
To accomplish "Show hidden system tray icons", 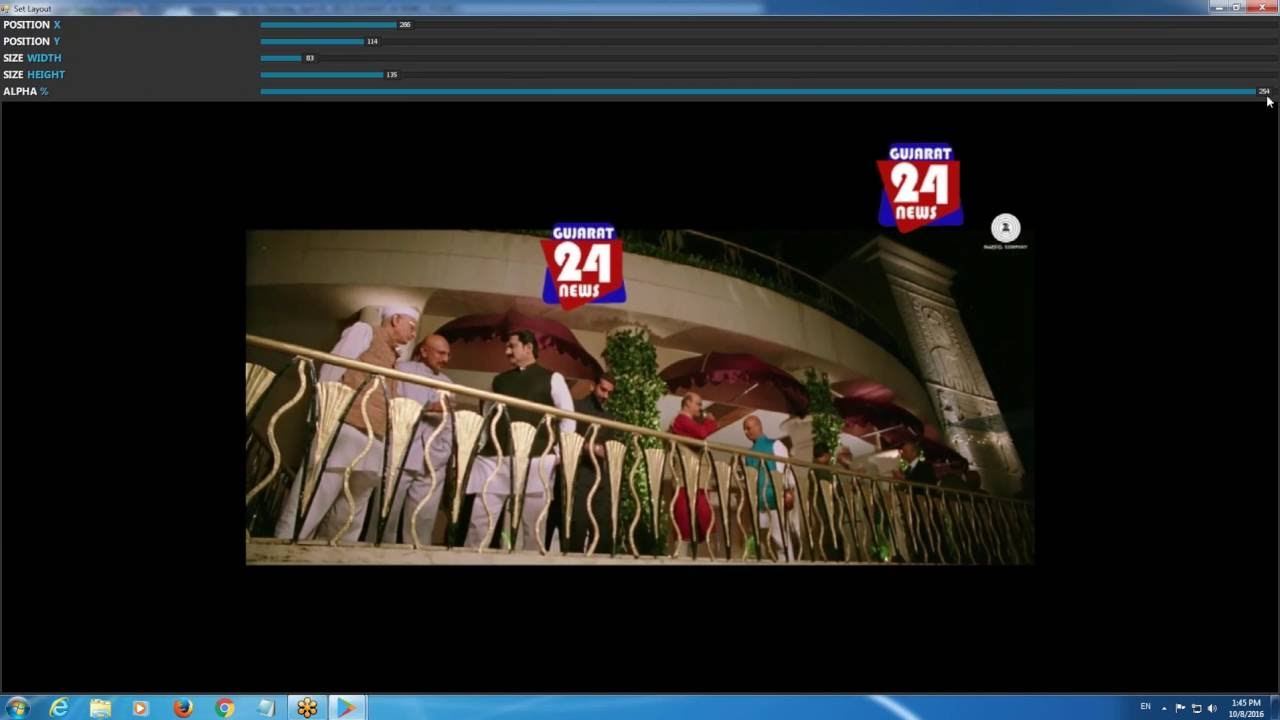I will pos(1164,708).
